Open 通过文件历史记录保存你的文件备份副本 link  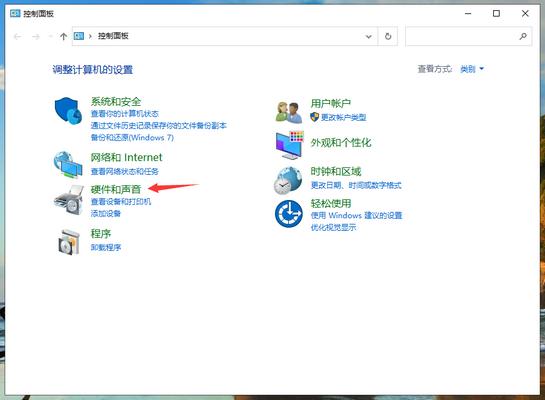[158, 125]
